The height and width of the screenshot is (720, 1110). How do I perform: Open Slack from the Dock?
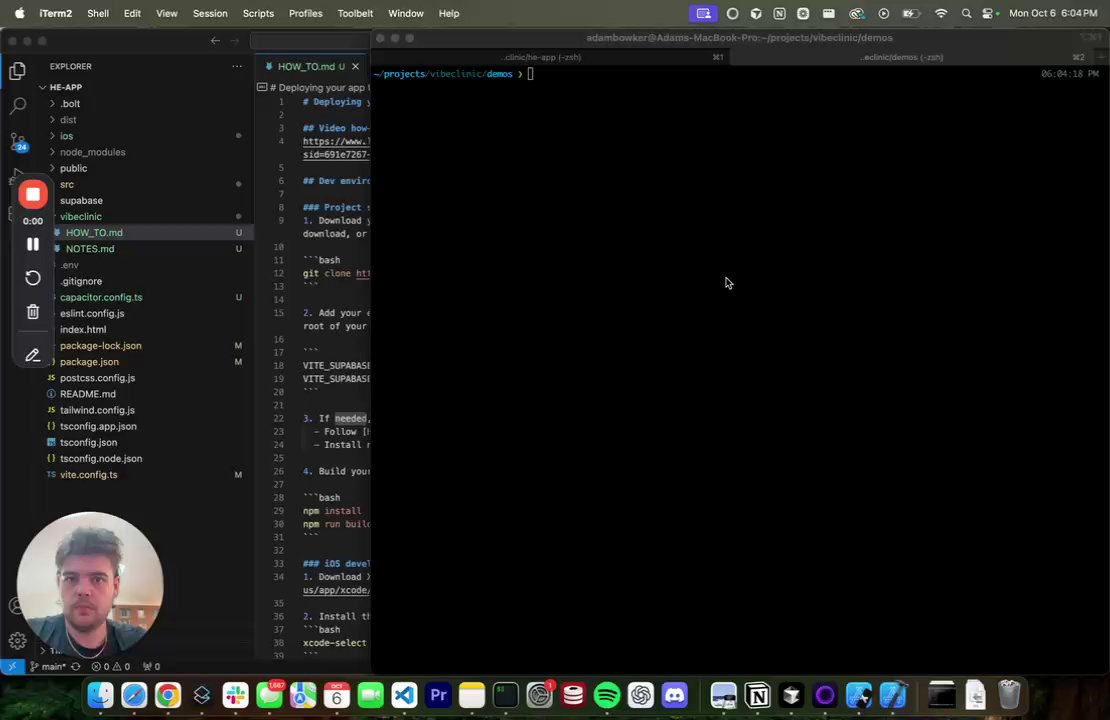click(x=236, y=695)
